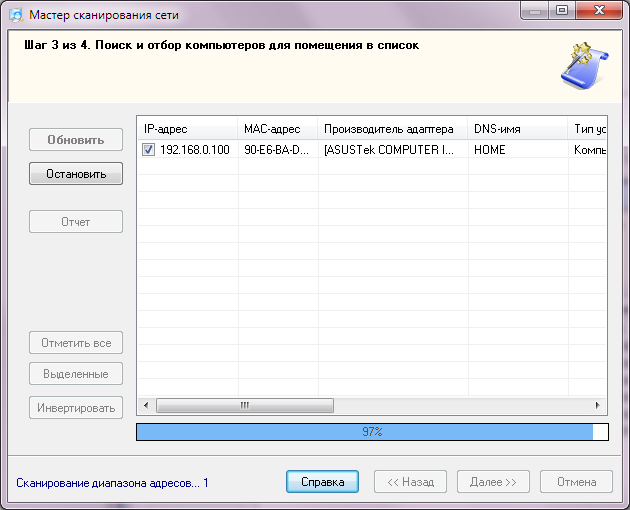Minimize the scan wizard window
630x510 pixels.
point(537,11)
